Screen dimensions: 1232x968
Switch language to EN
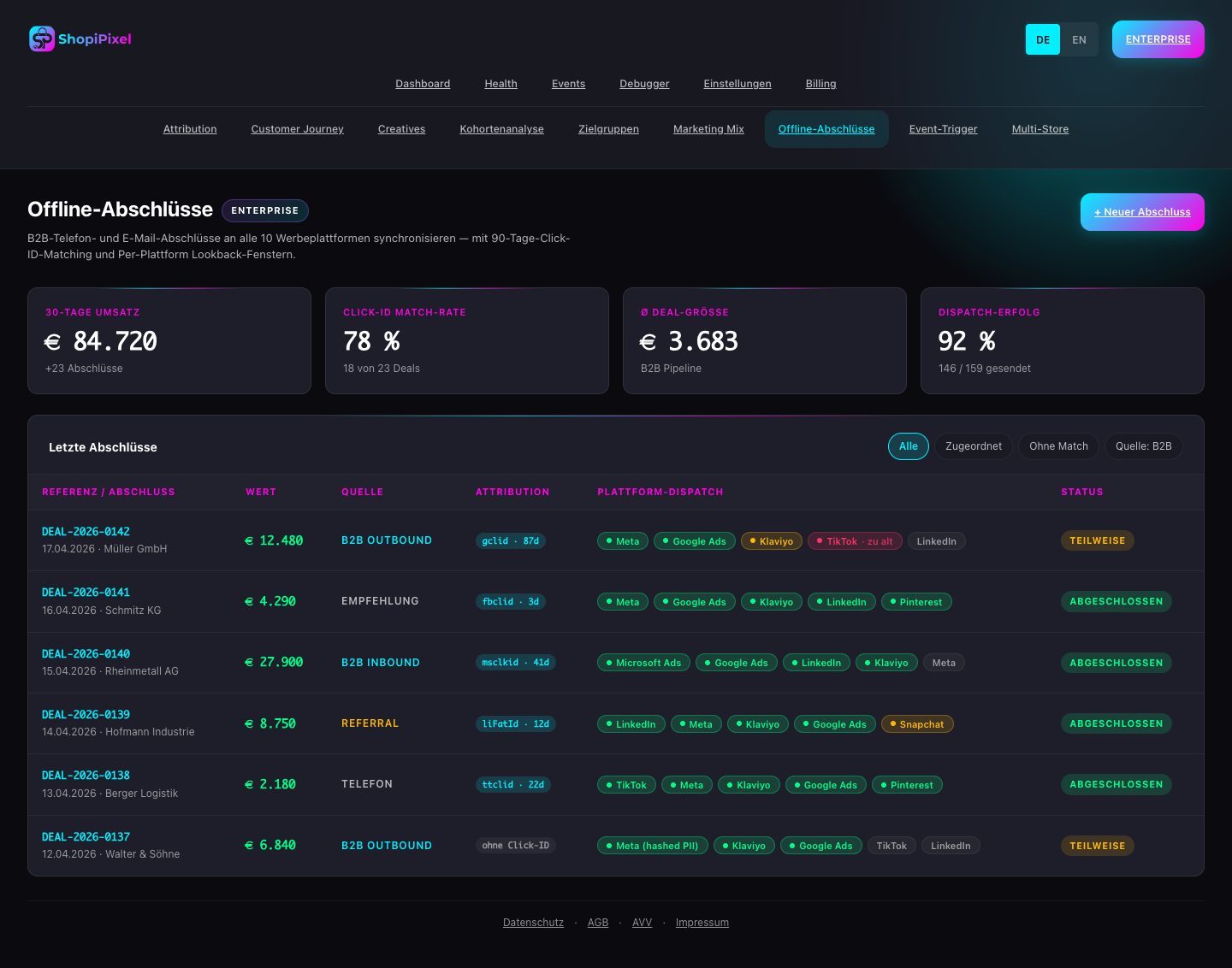[x=1079, y=39]
